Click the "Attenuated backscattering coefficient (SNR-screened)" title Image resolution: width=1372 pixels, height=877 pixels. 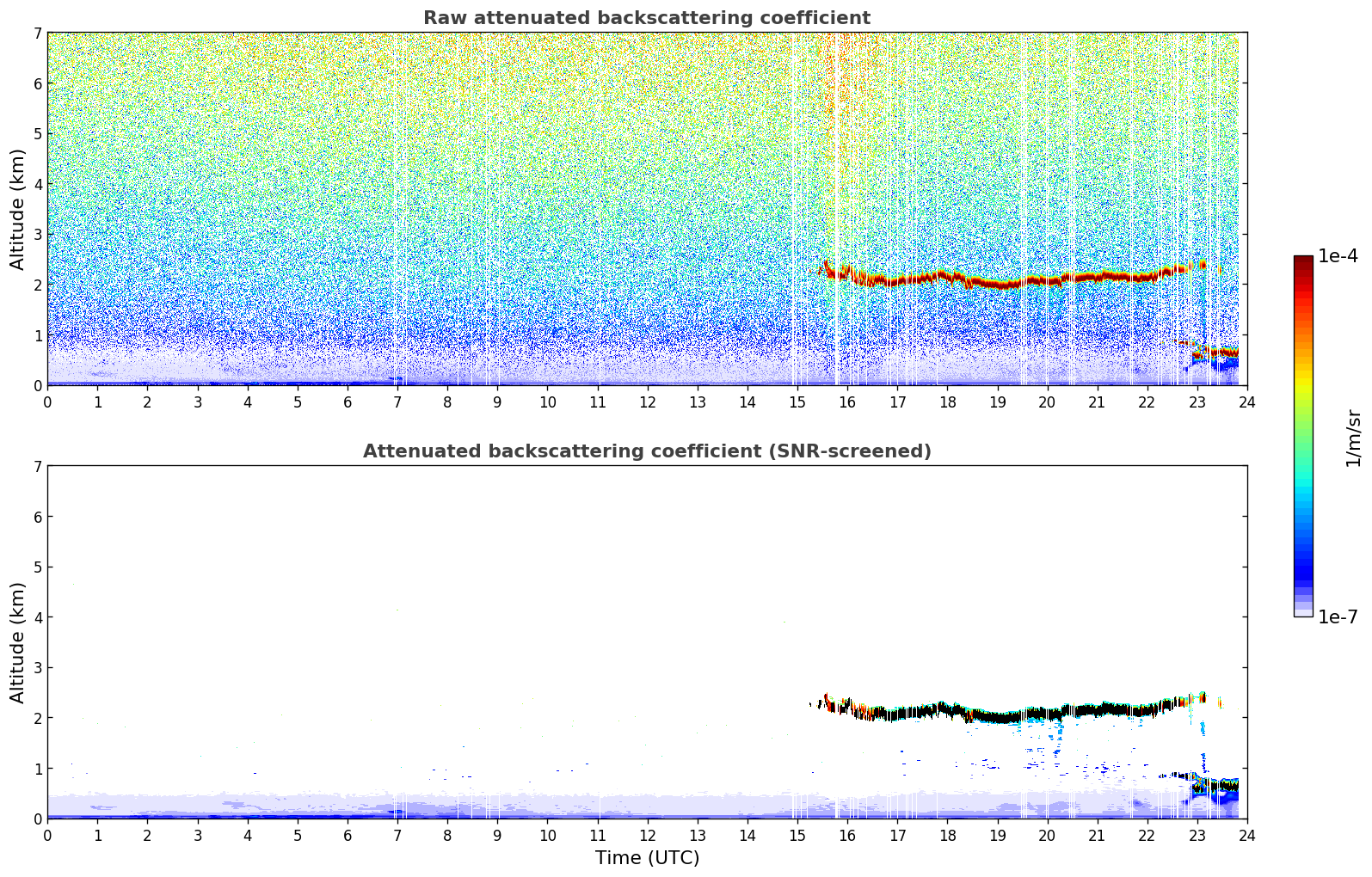click(x=647, y=451)
